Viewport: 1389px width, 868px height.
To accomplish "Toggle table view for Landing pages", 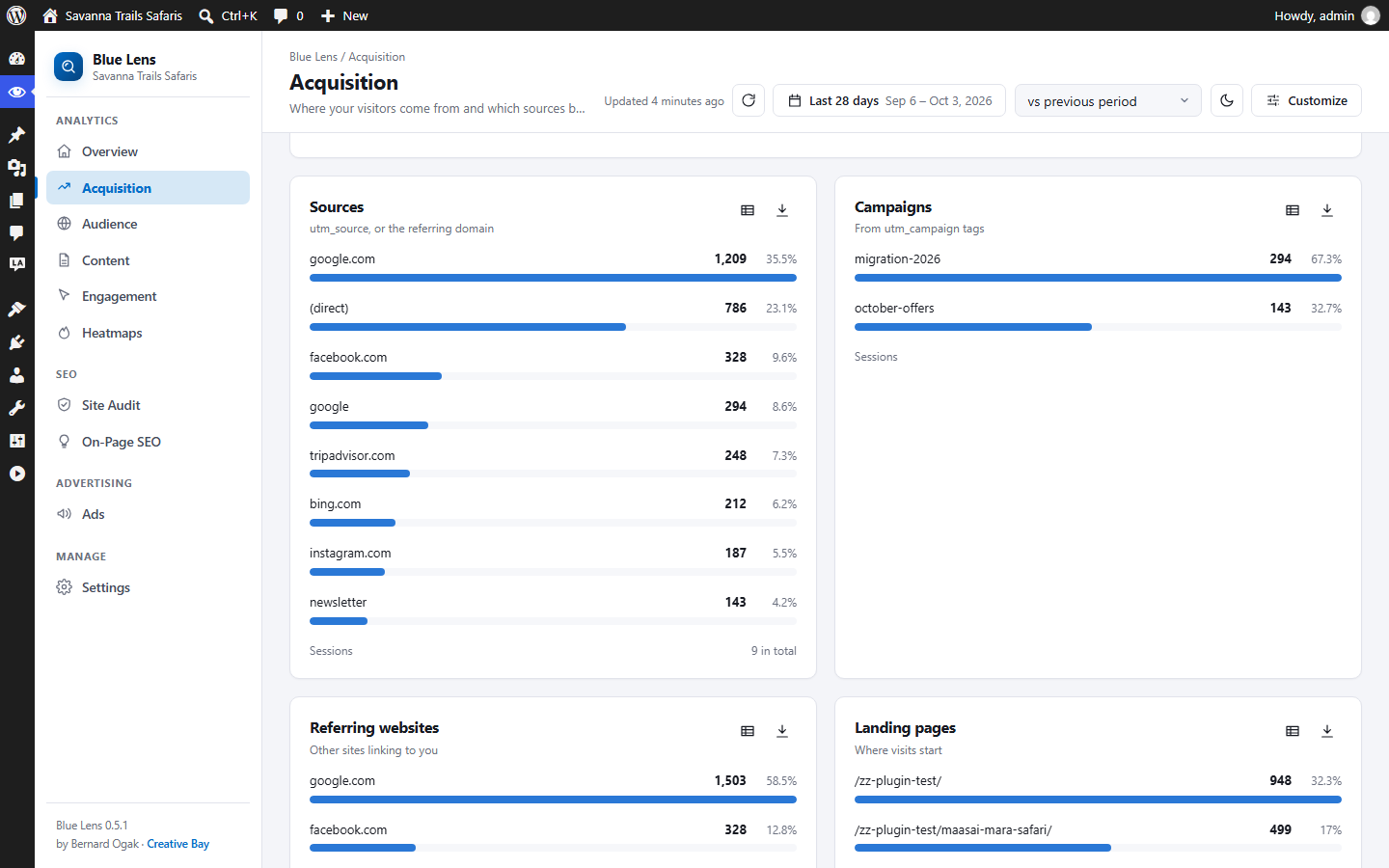I will (1293, 731).
